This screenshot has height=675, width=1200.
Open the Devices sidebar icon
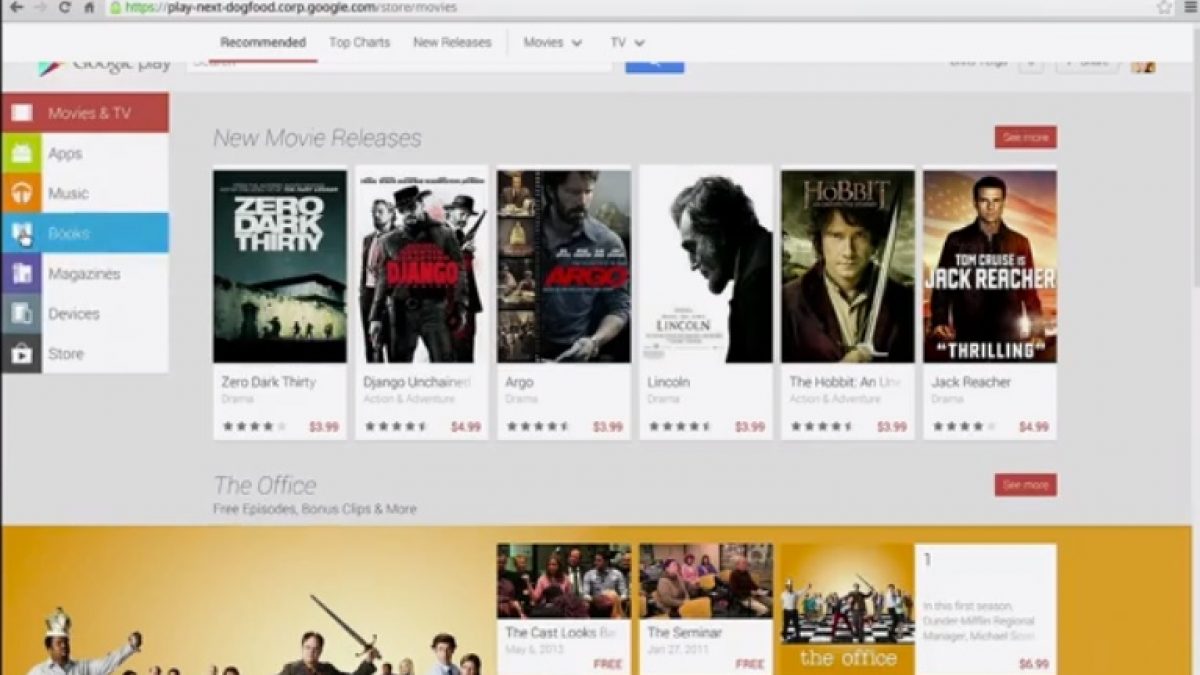pyautogui.click(x=21, y=313)
